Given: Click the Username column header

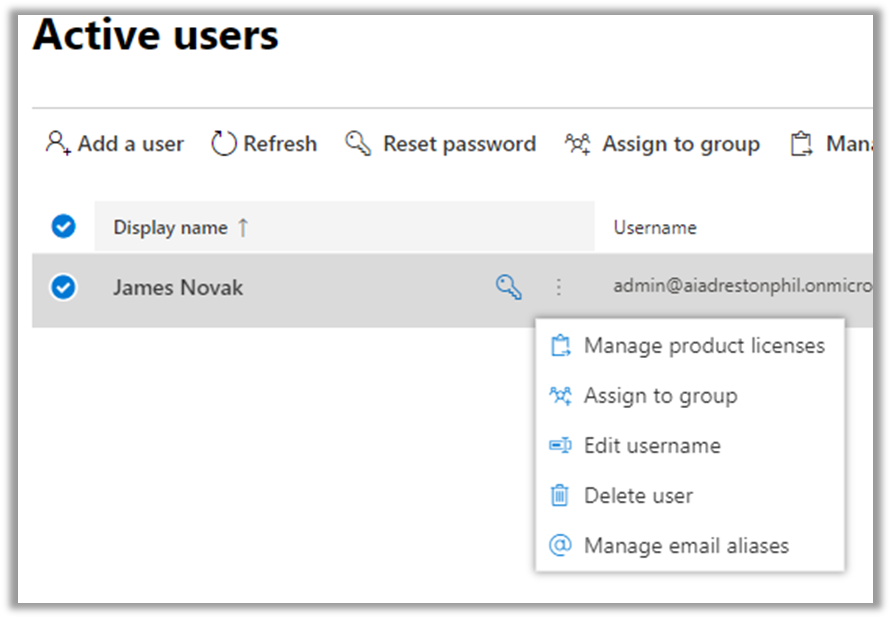Looking at the screenshot, I should (x=655, y=228).
